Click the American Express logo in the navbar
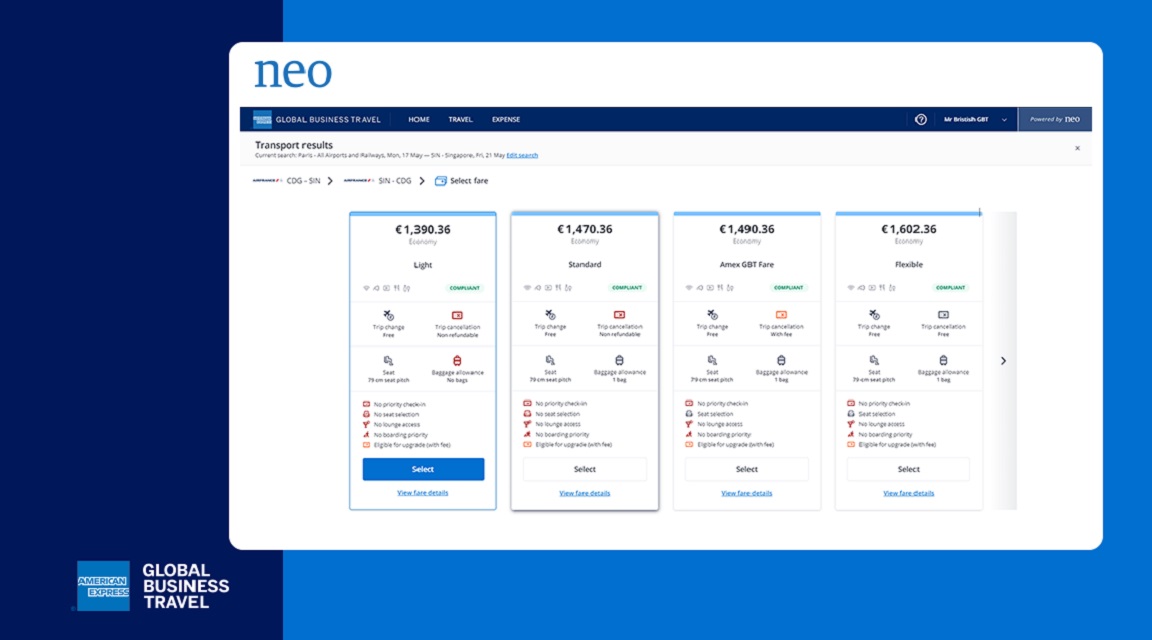 [x=262, y=119]
